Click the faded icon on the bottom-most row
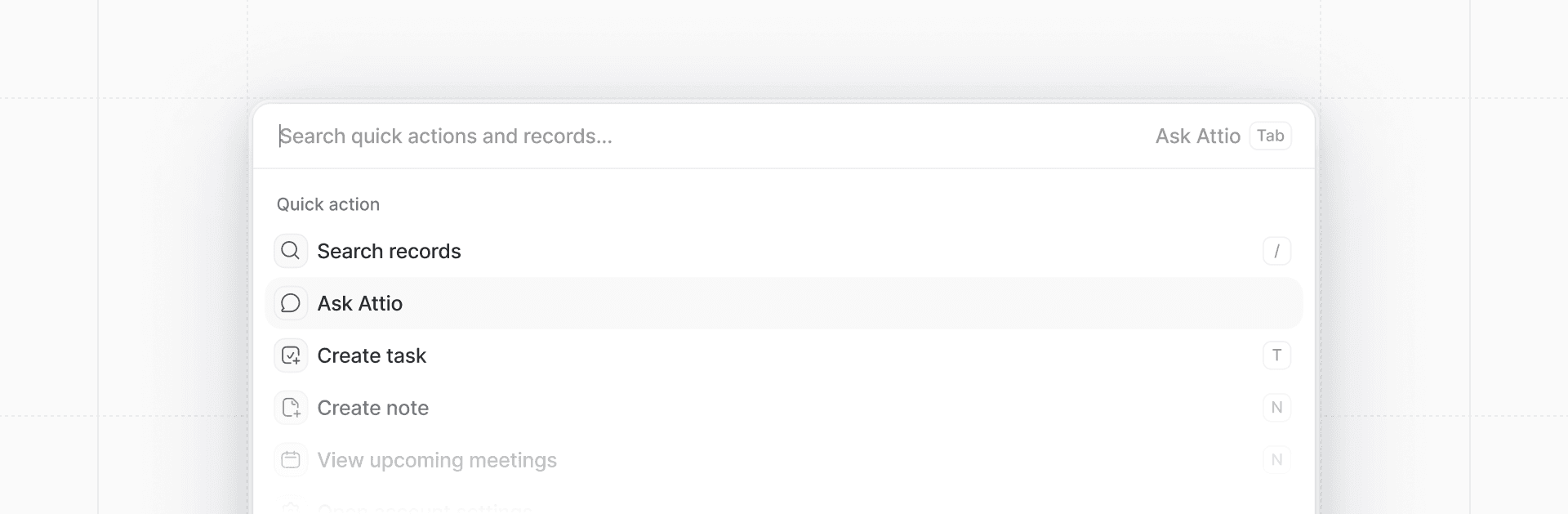 coord(291,507)
